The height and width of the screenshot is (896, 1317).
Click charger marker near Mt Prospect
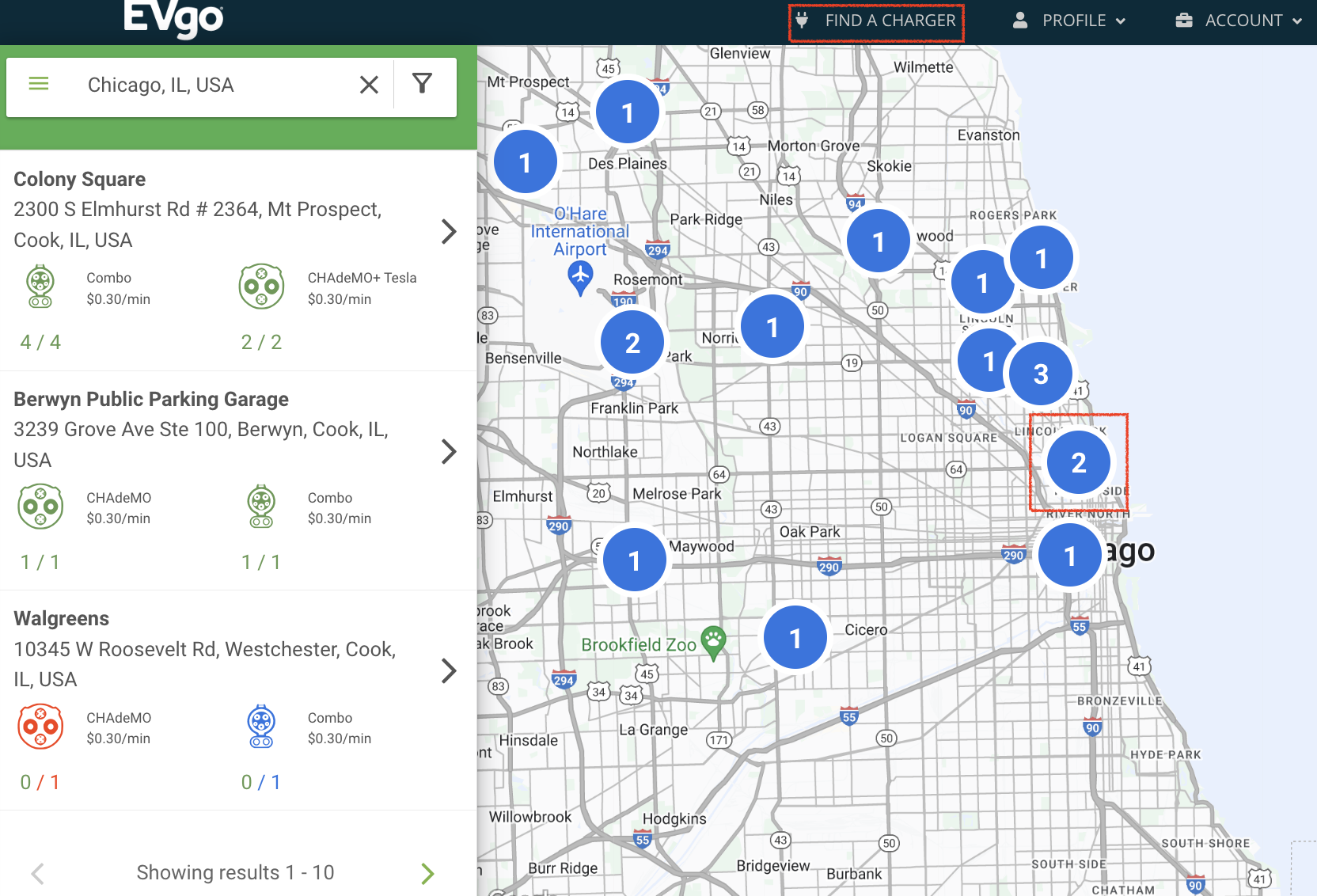[526, 162]
